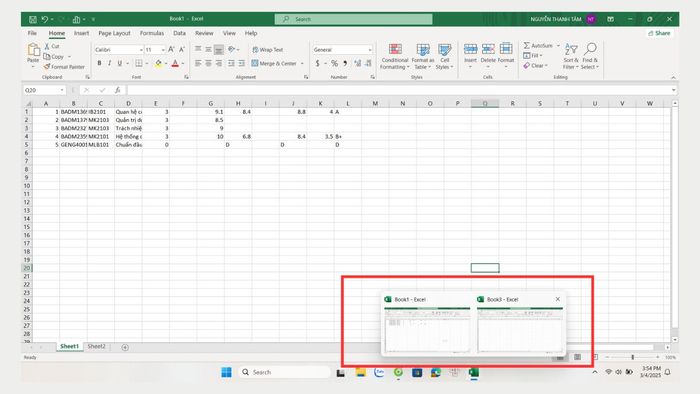The height and width of the screenshot is (394, 700).
Task: Open Cell Styles gallery
Action: click(x=445, y=56)
